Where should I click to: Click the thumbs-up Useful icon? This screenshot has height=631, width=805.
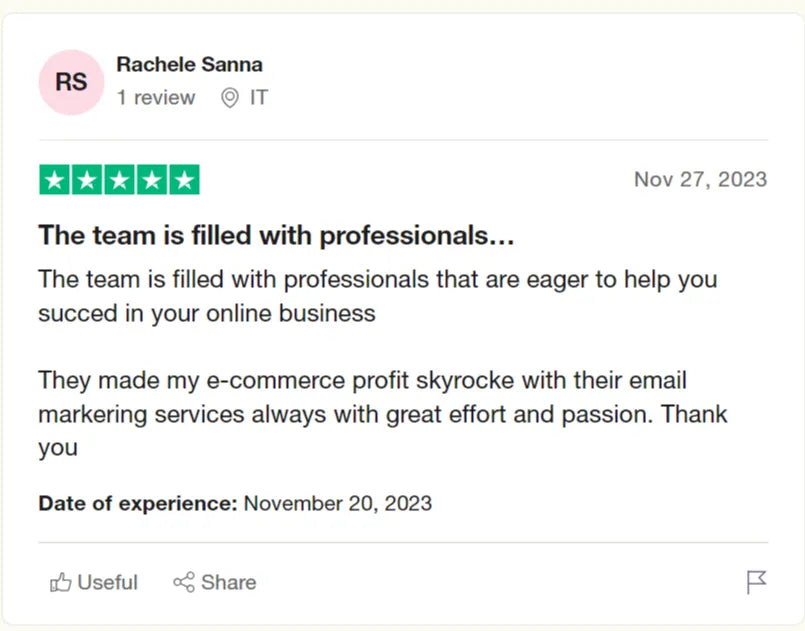(60, 582)
